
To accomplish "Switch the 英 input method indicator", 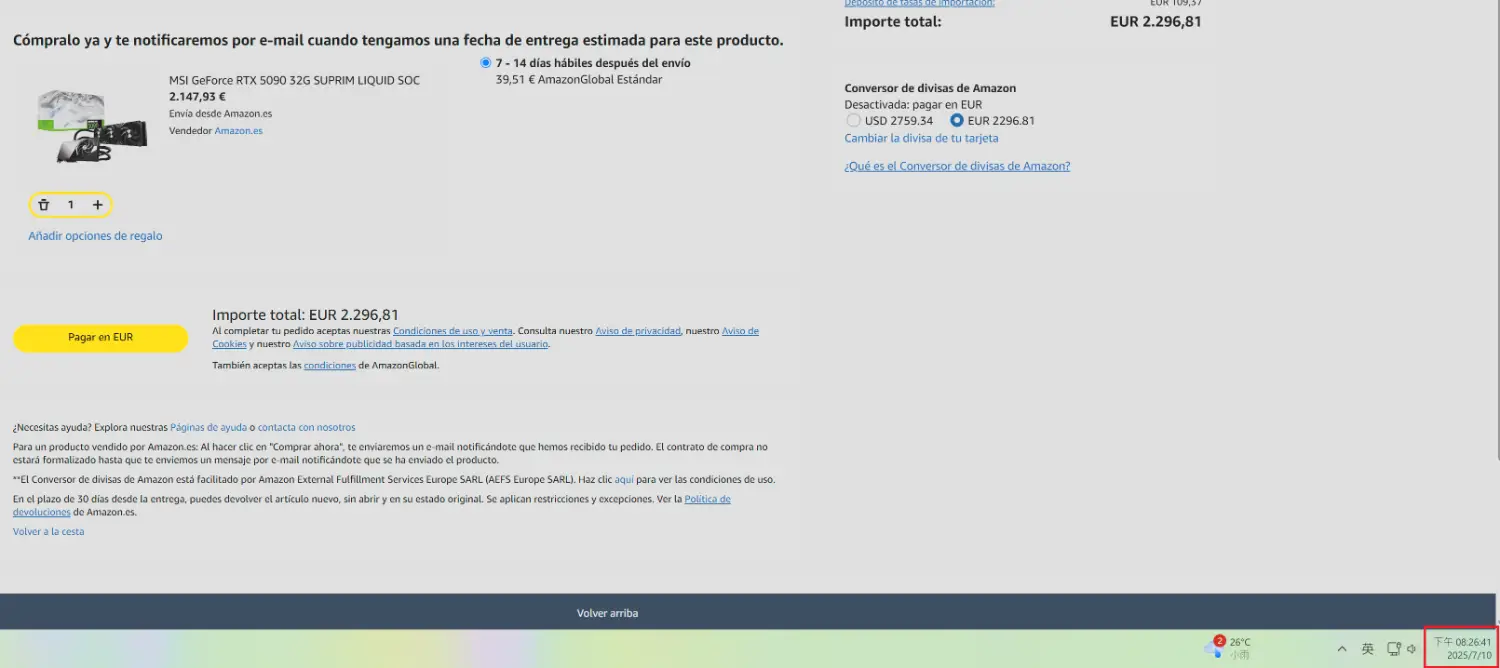I will (x=1367, y=649).
